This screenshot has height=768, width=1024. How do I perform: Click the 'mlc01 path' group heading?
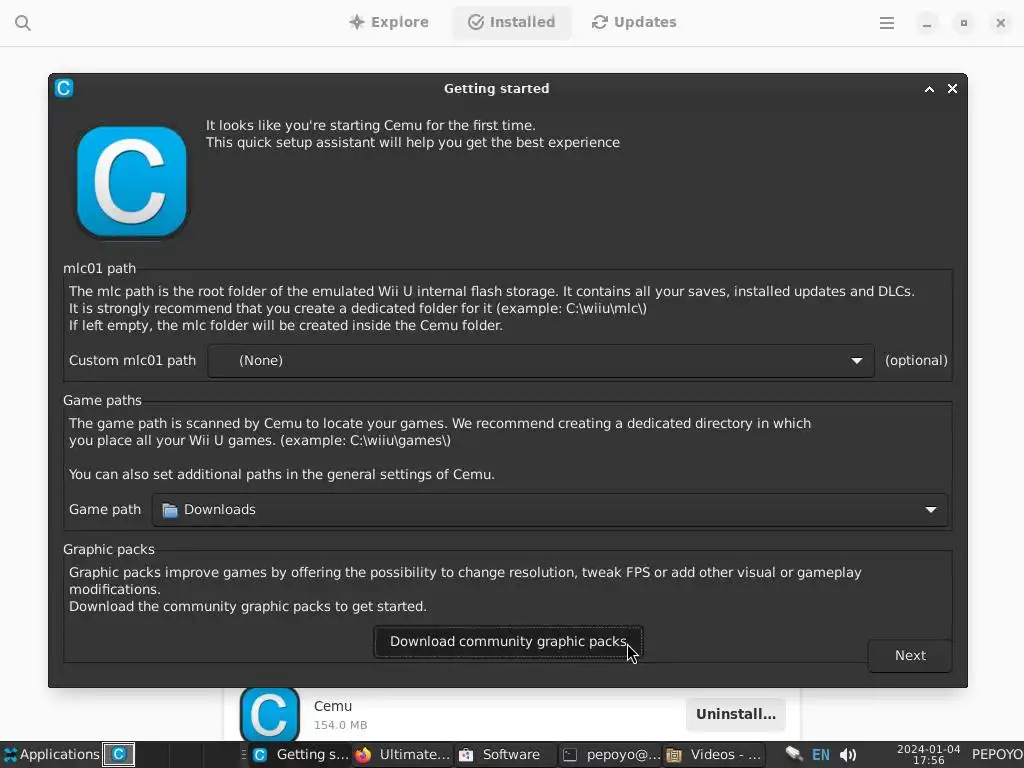tap(99, 268)
